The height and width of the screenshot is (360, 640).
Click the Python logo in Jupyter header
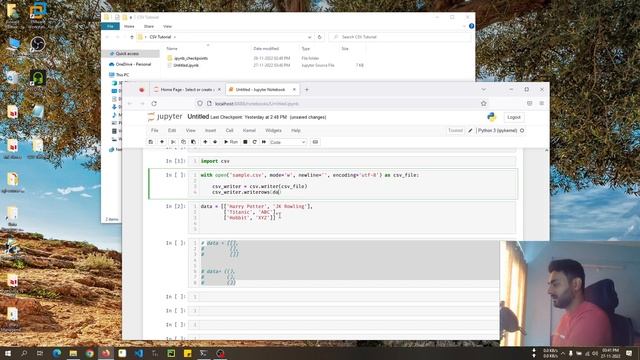[x=491, y=117]
